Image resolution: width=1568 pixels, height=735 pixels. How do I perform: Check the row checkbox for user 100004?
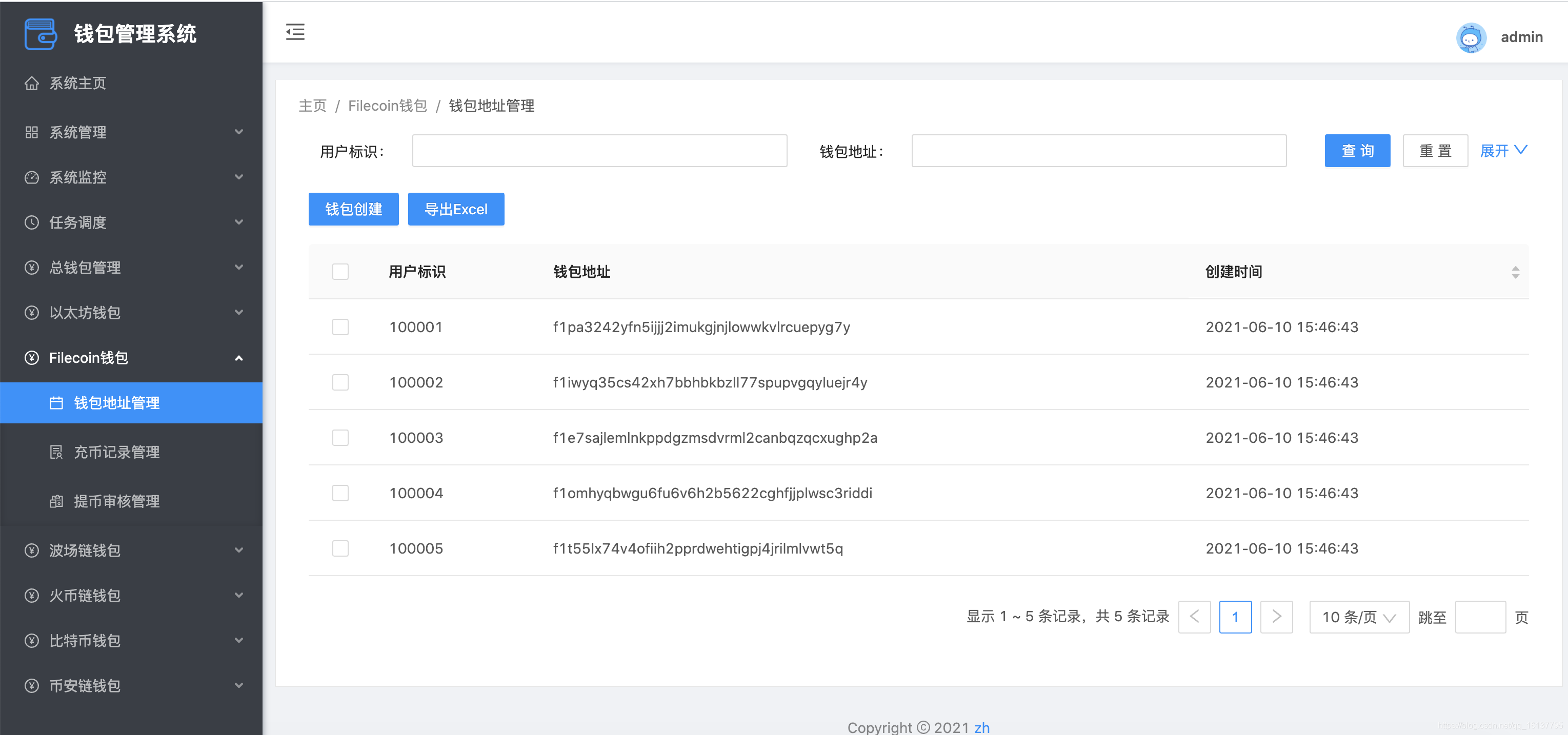(340, 493)
